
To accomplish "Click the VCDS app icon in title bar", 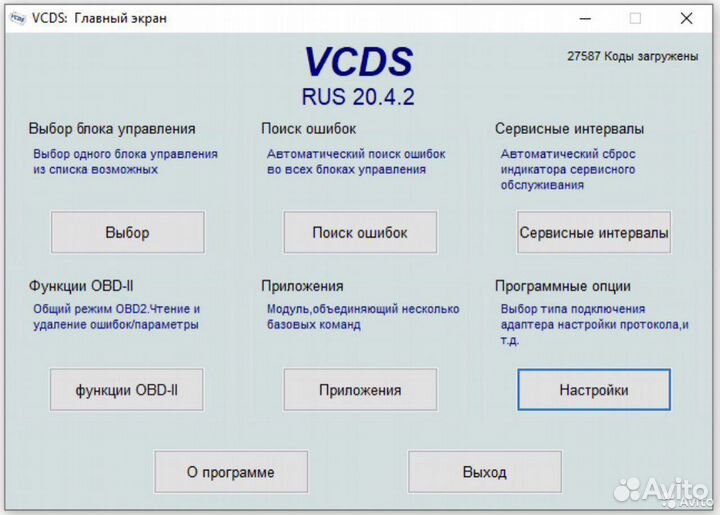I will click(x=18, y=18).
